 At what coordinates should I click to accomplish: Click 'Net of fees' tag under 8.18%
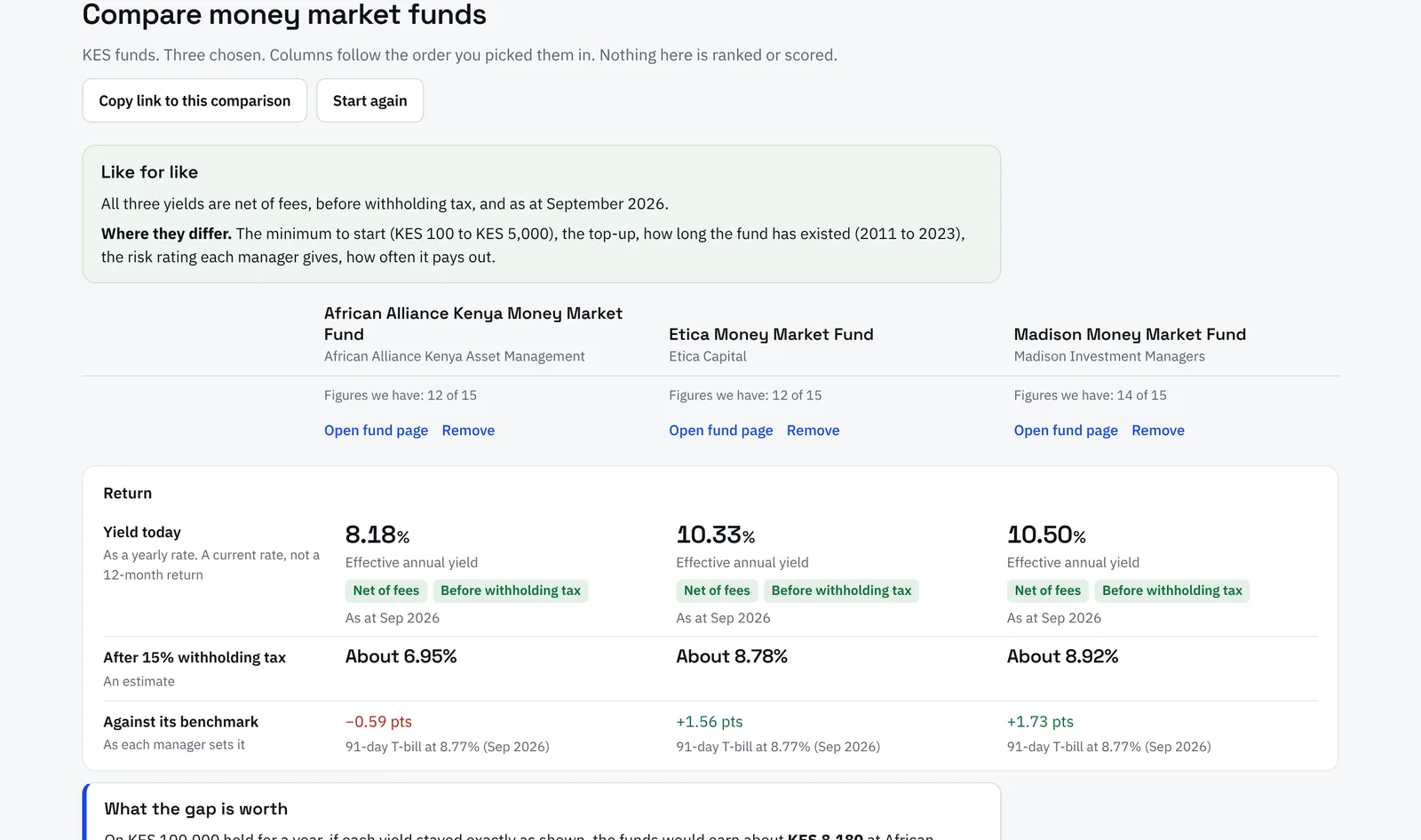tap(385, 590)
